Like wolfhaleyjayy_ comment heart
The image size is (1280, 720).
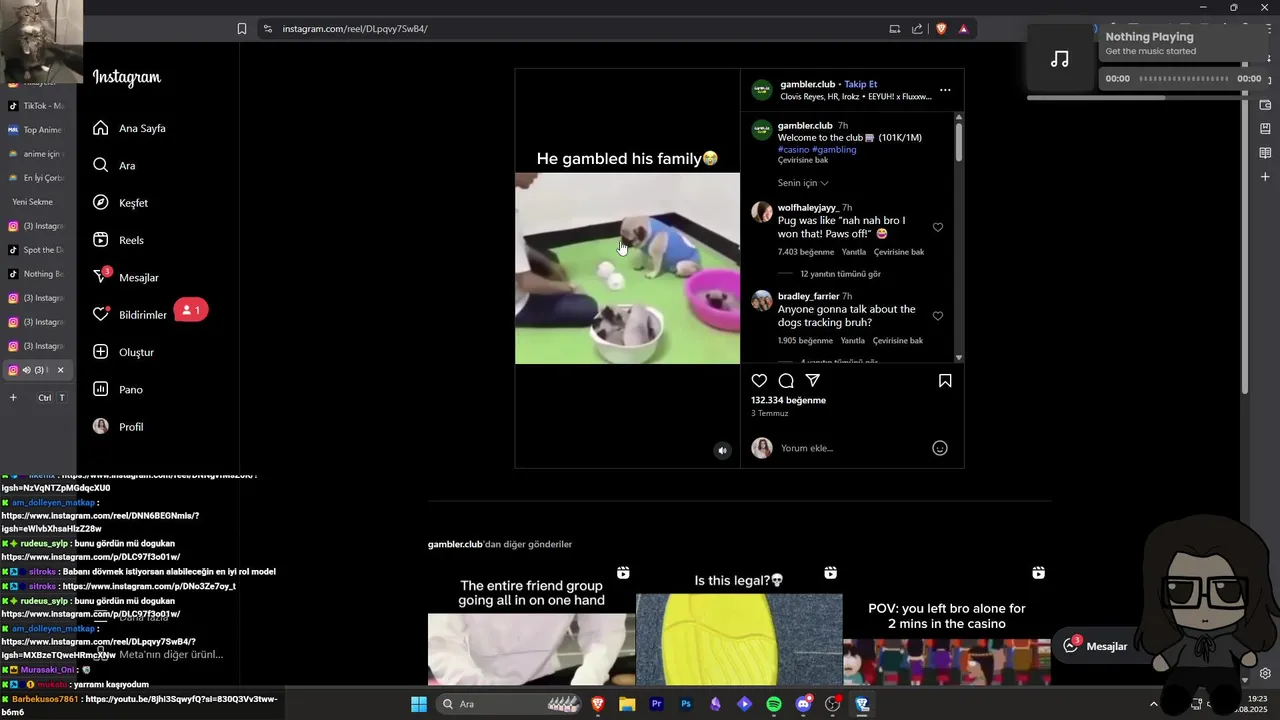point(938,227)
